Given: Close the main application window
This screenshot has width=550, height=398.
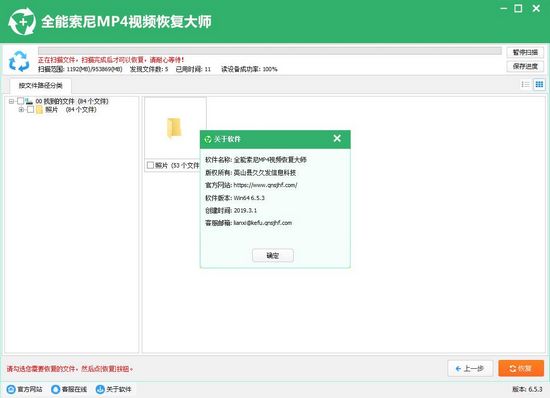Looking at the screenshot, I should pyautogui.click(x=536, y=8).
